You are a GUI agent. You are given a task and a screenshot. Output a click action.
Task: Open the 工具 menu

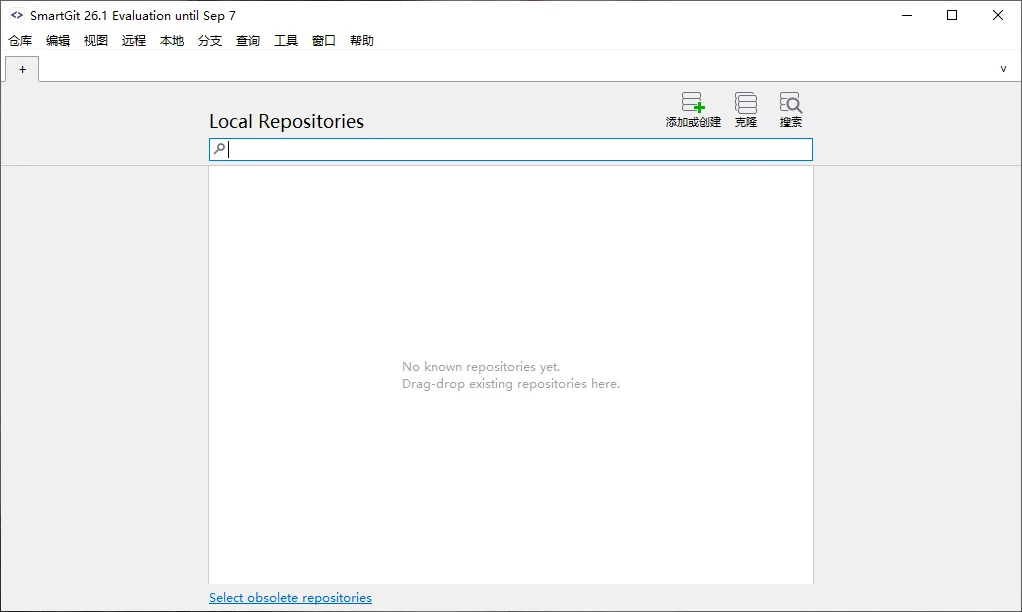286,40
